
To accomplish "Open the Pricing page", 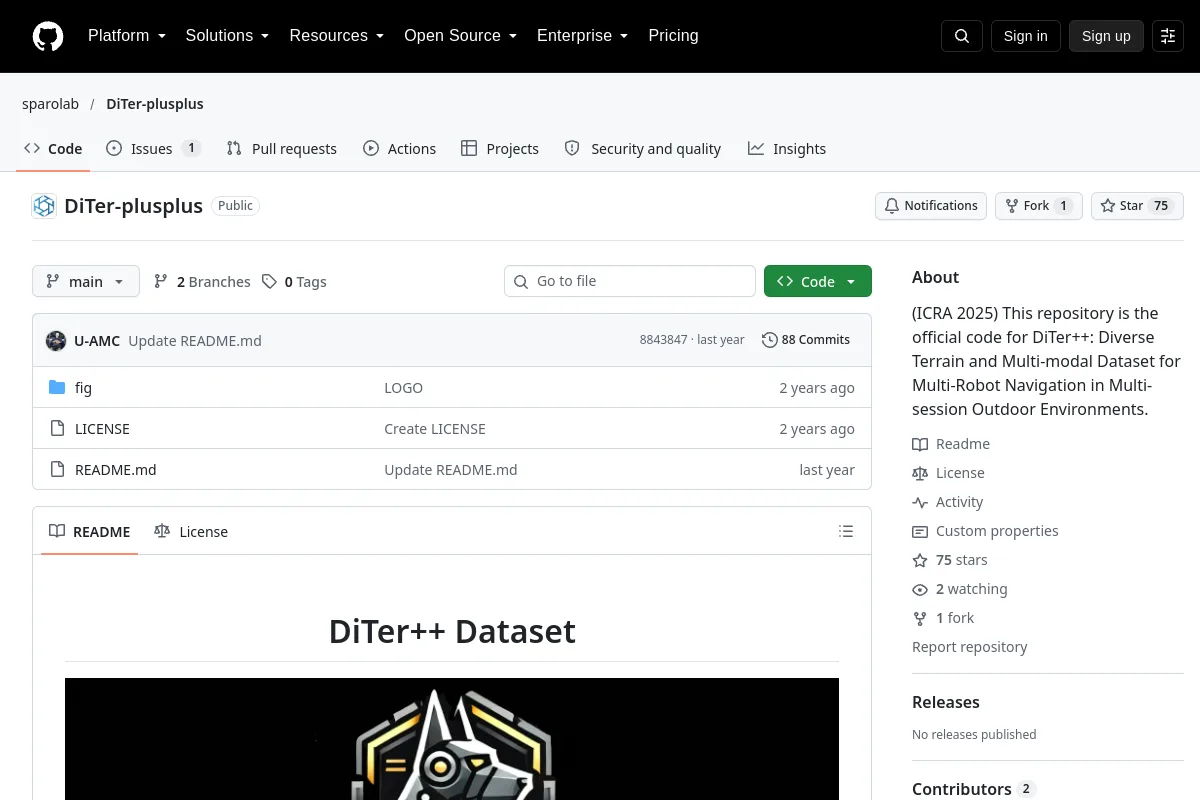I will coord(673,36).
